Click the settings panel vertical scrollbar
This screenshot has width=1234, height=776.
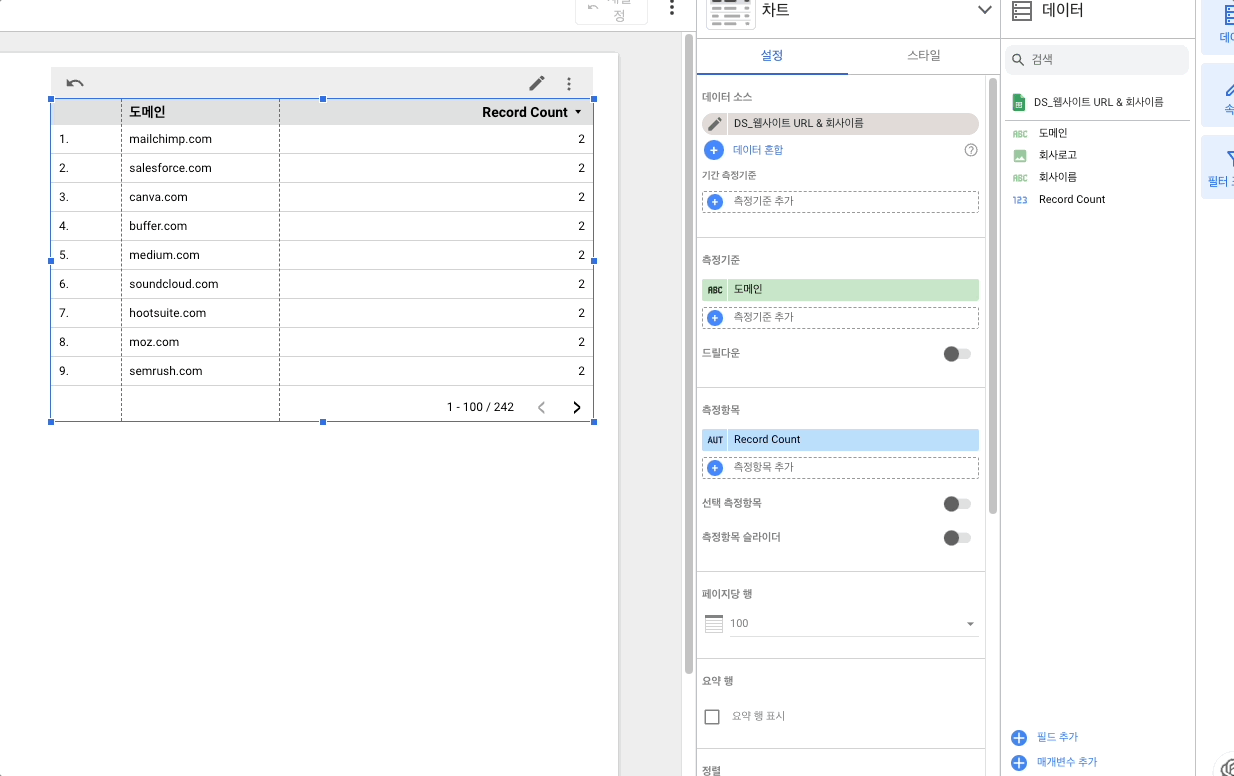(992, 296)
